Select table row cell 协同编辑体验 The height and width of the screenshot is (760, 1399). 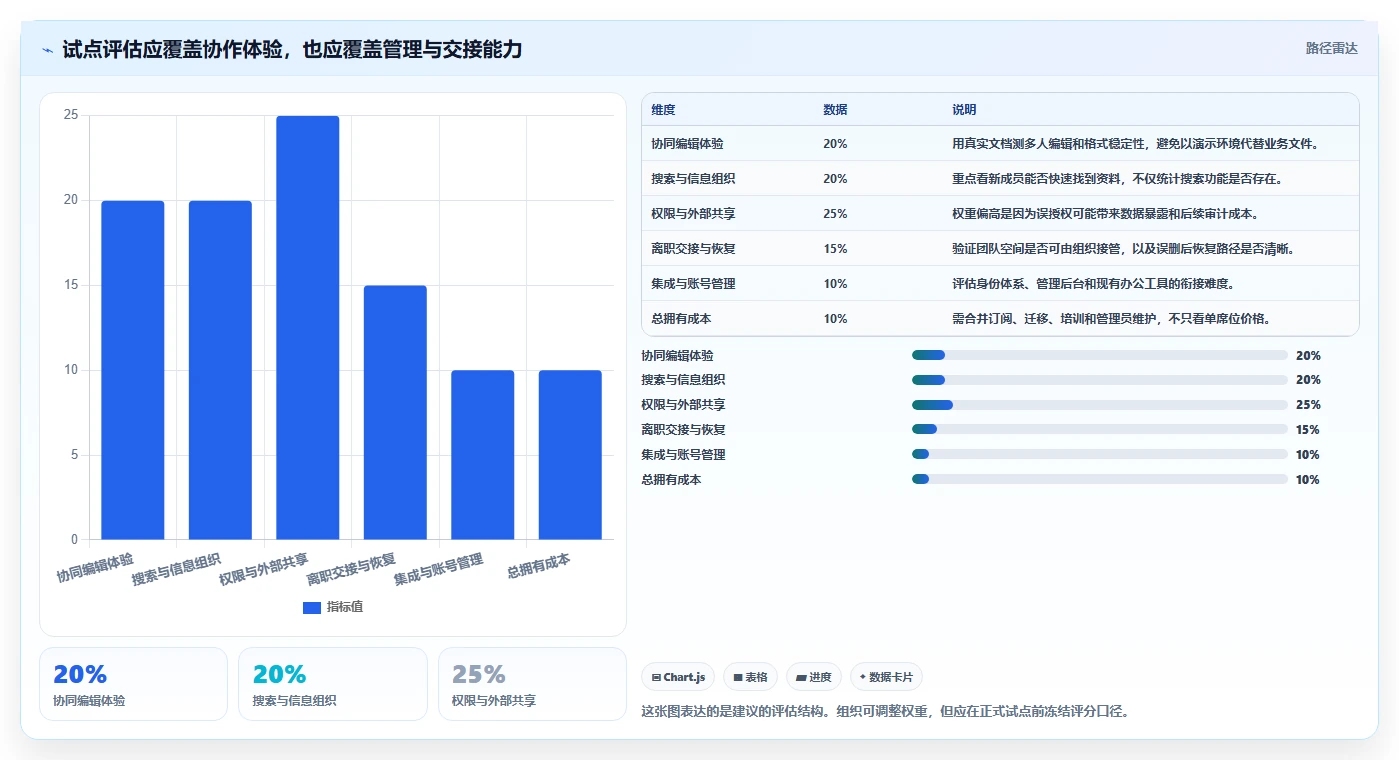[x=687, y=144]
